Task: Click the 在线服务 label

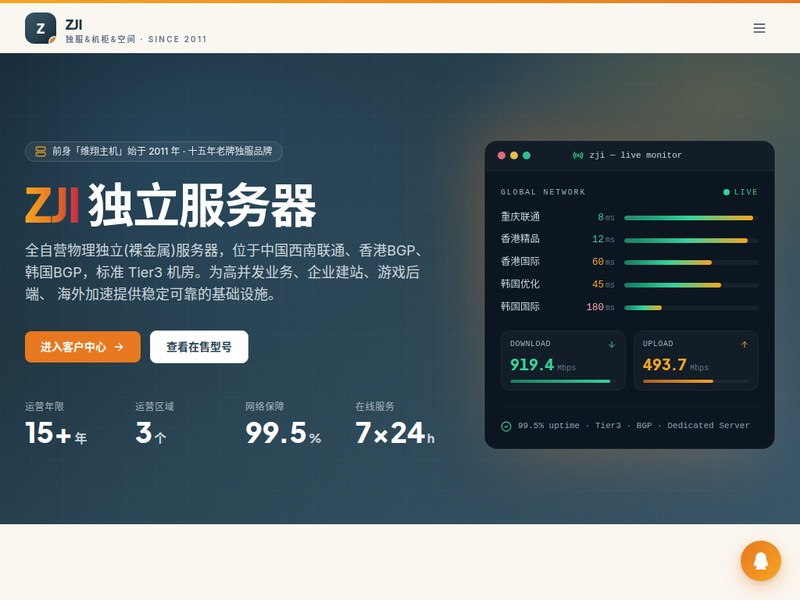Action: 375,407
